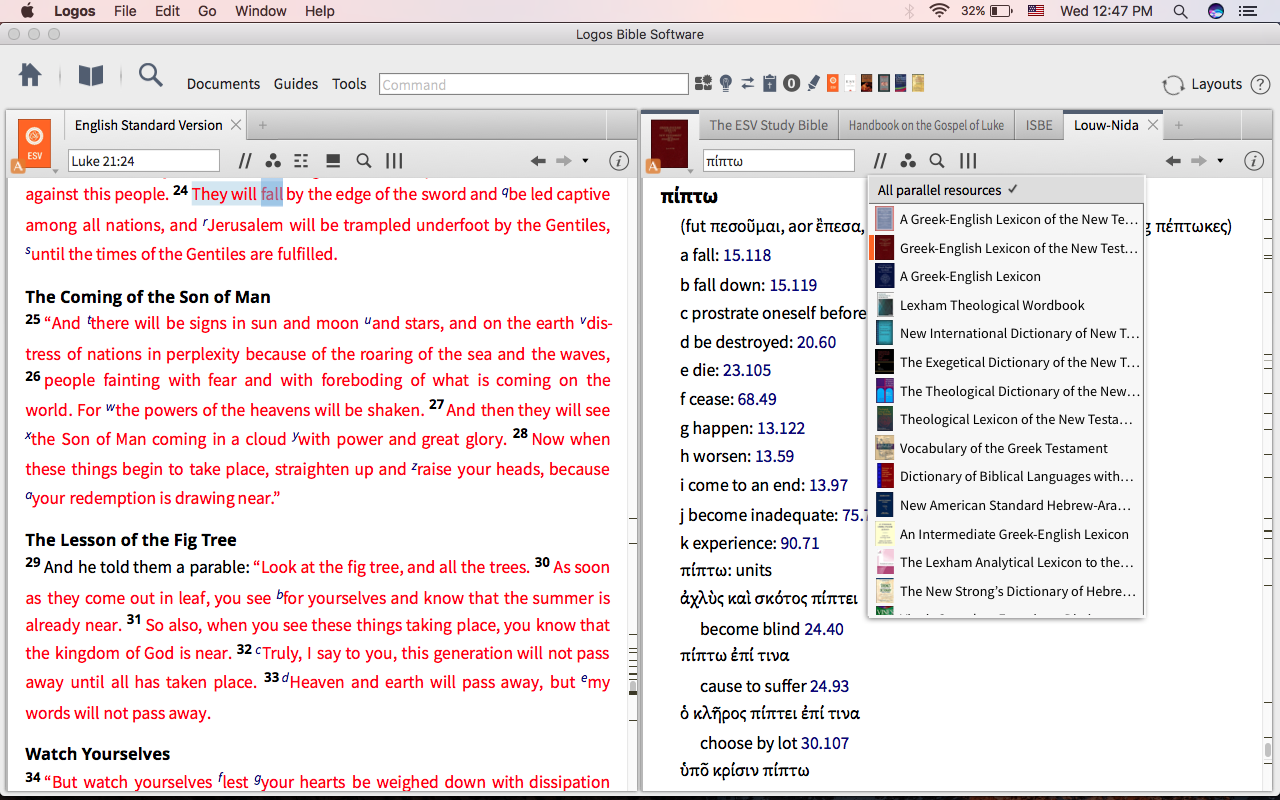Open the Go menu
Viewport: 1280px width, 800px height.
click(207, 11)
